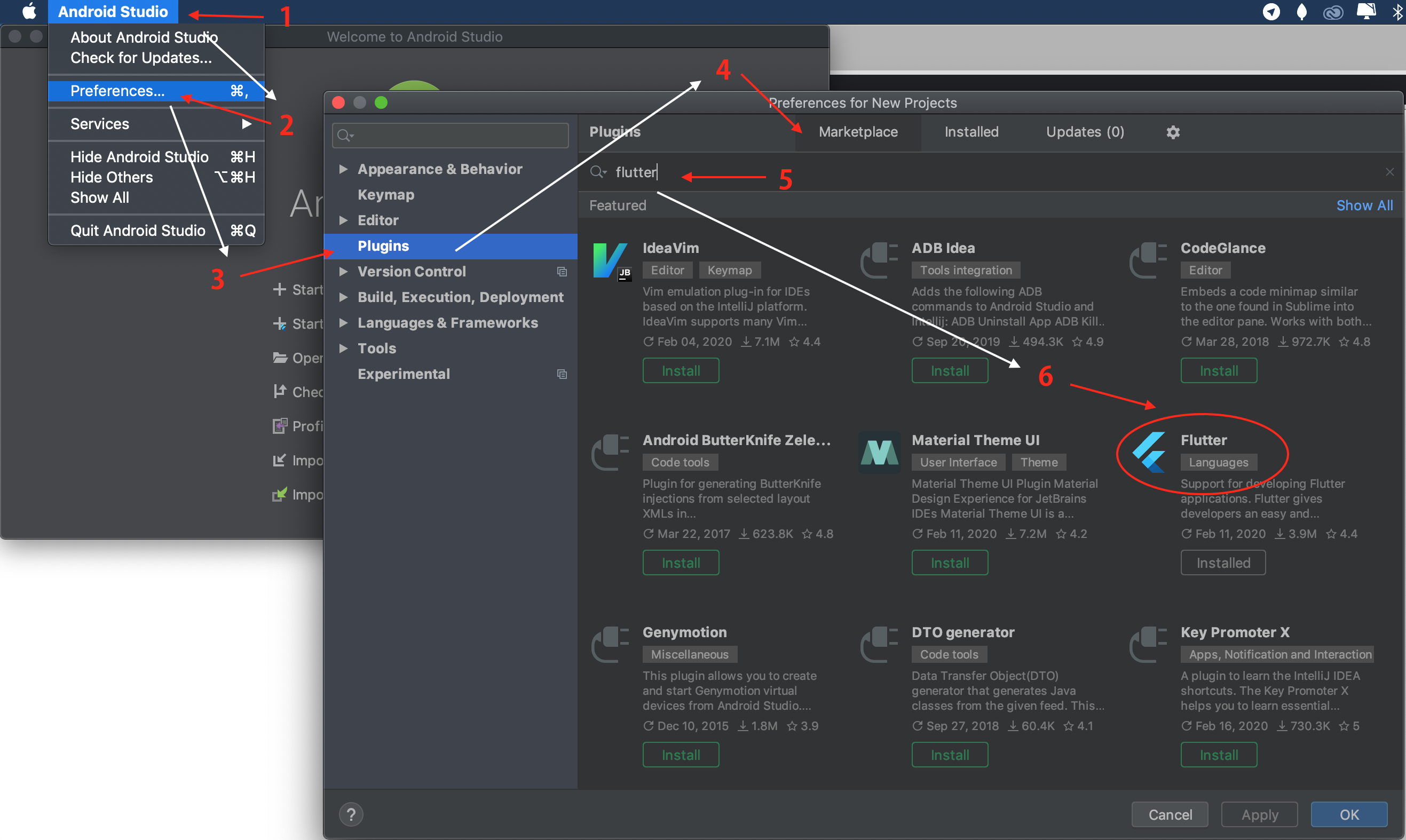Open the Apple menu
This screenshot has width=1406, height=840.
click(x=28, y=11)
